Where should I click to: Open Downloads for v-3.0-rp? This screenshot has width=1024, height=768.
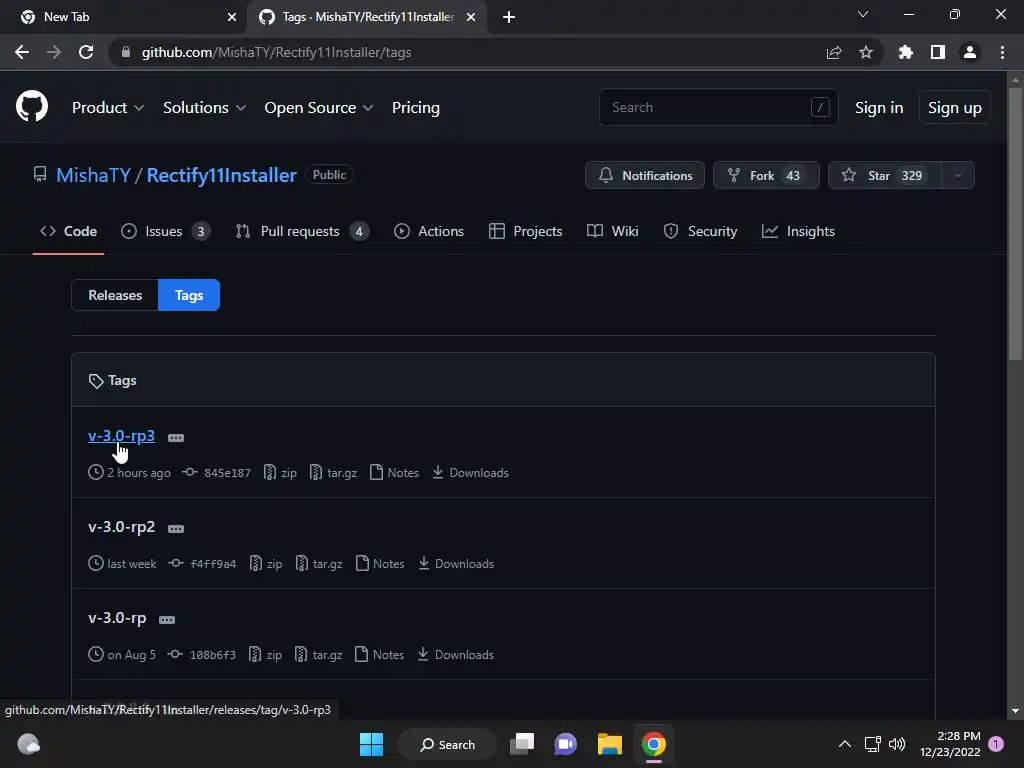click(455, 654)
